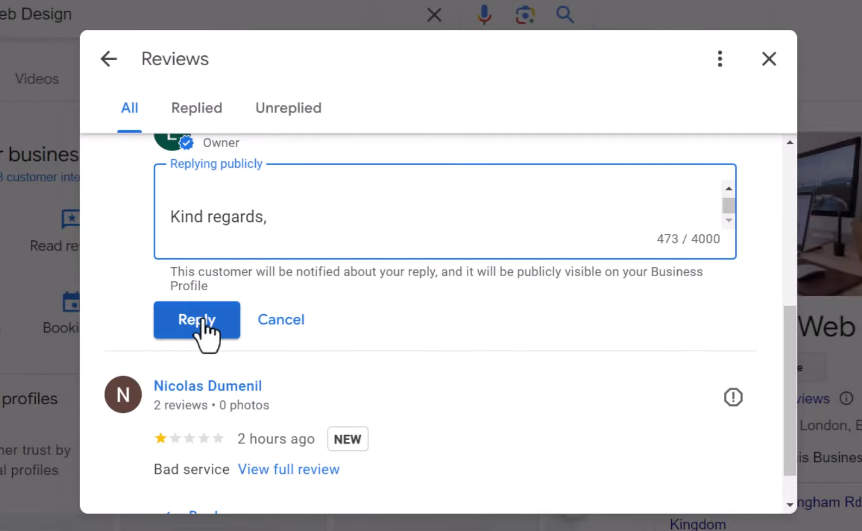Viewport: 862px width, 531px height.
Task: Select the one-star rating on review
Action: click(160, 439)
